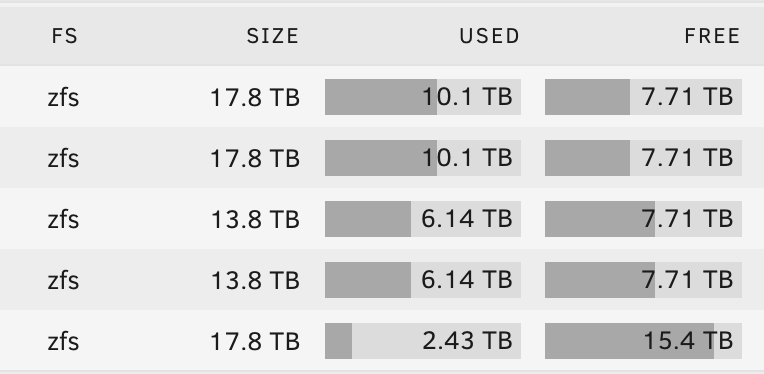
Task: Select the 2.43 TB used progress bar
Action: pos(423,341)
